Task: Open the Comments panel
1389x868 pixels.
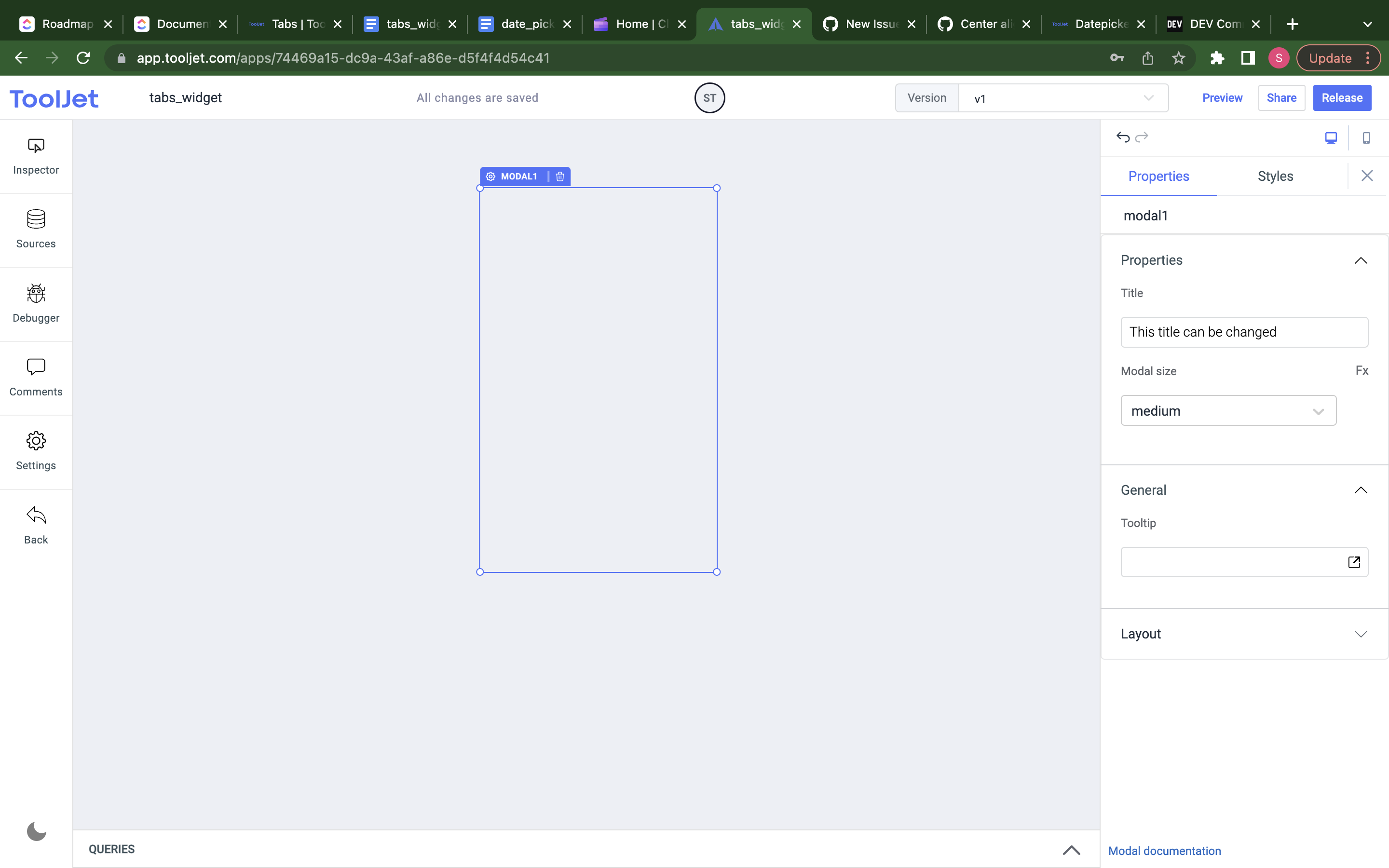Action: (x=36, y=378)
